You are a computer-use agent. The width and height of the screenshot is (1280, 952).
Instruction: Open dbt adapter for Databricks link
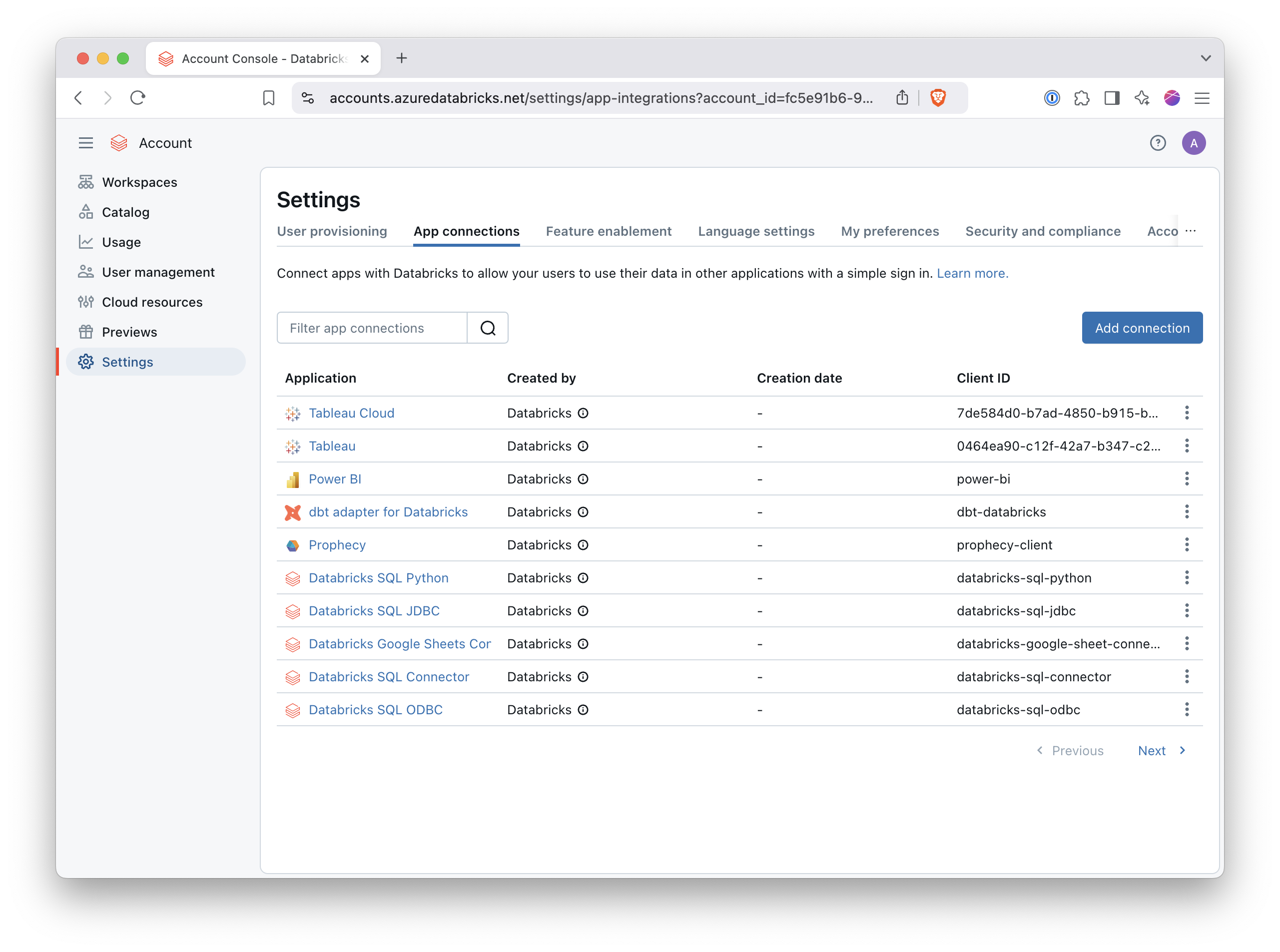pyautogui.click(x=388, y=512)
